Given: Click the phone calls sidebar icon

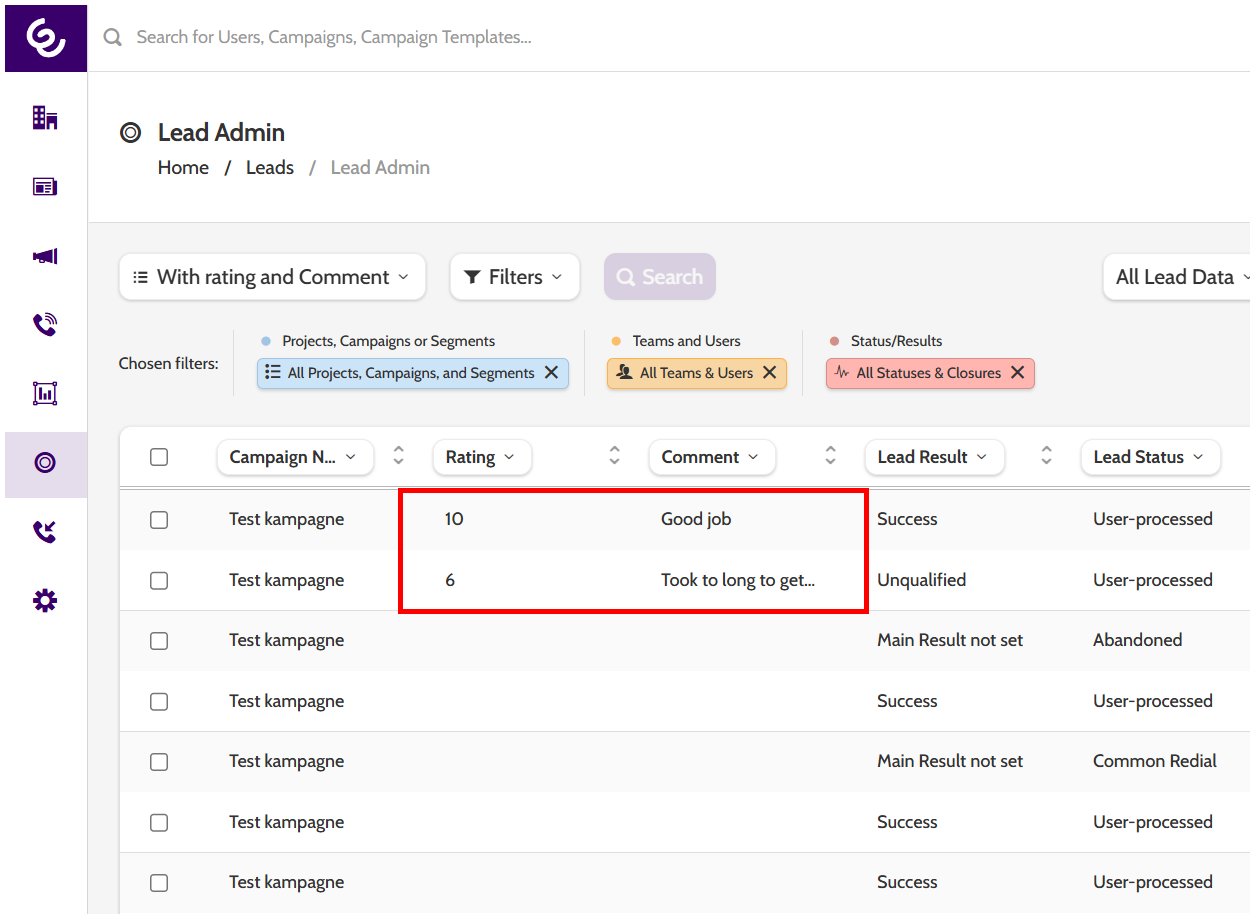Looking at the screenshot, I should [x=45, y=325].
